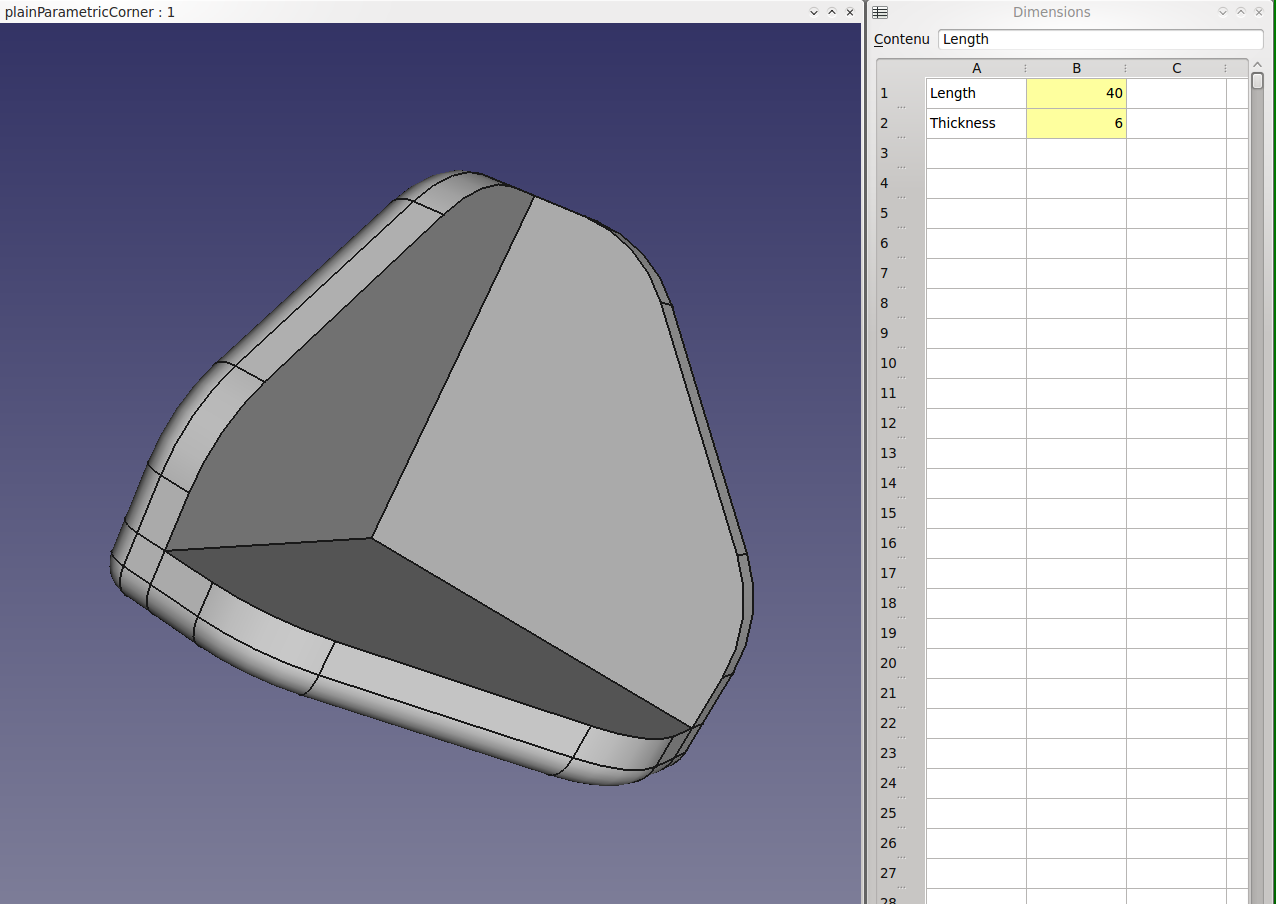Shade the plainParametricCorner 3D view window
This screenshot has height=904, width=1276.
[814, 12]
